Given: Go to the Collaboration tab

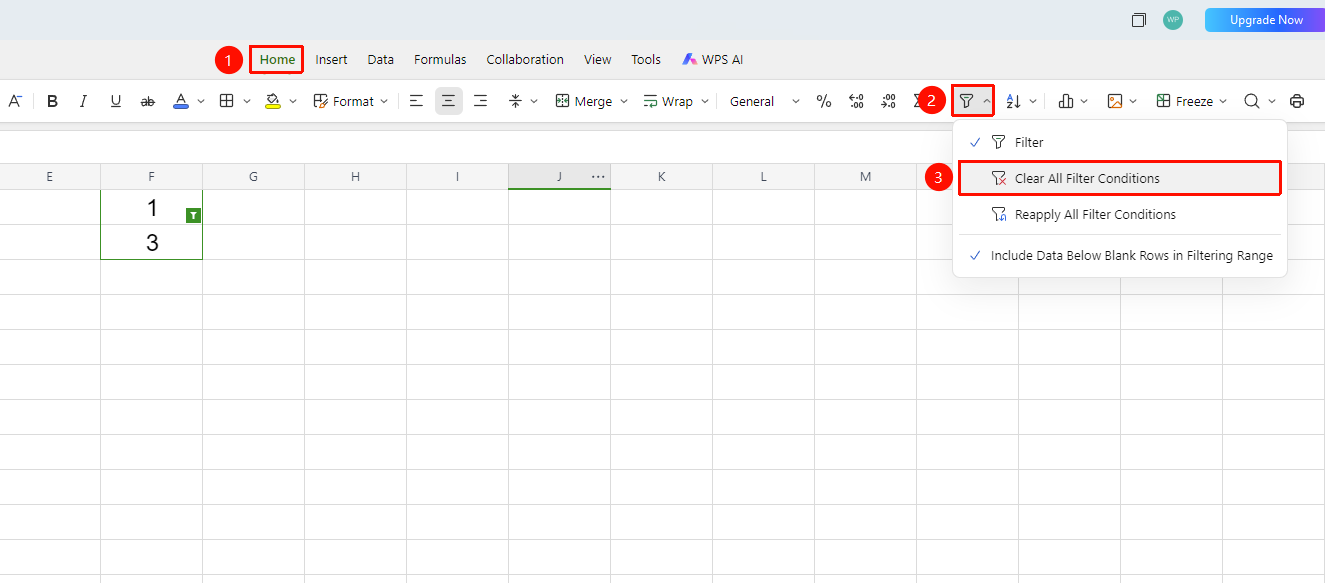Looking at the screenshot, I should (x=525, y=60).
